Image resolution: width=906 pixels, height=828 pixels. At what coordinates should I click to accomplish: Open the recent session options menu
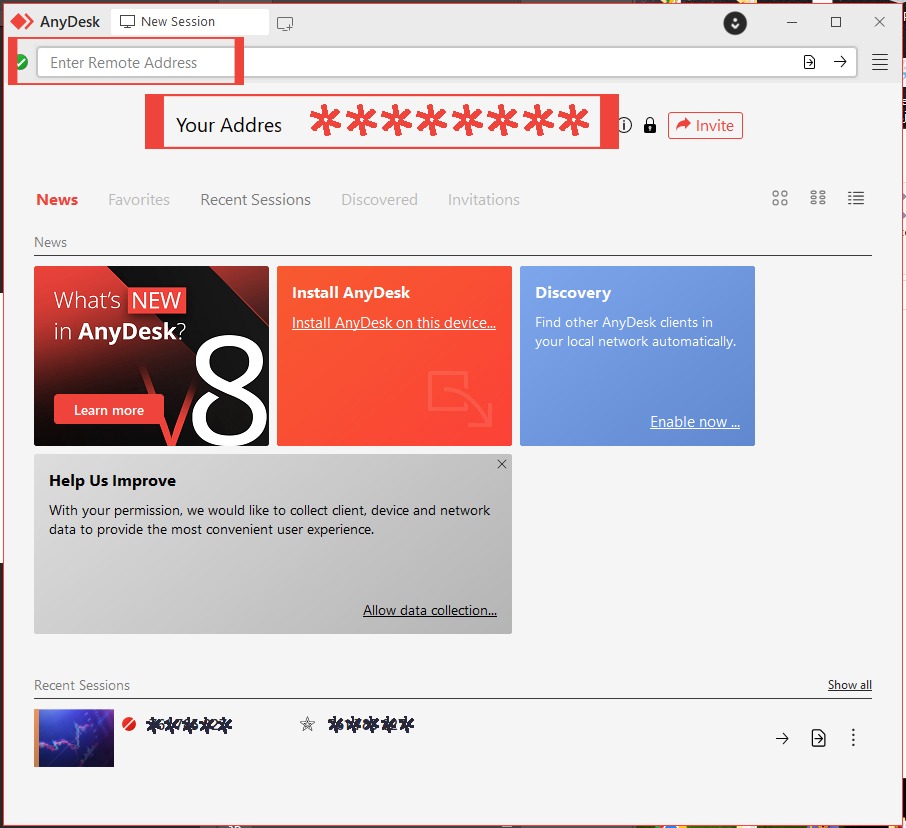click(853, 738)
